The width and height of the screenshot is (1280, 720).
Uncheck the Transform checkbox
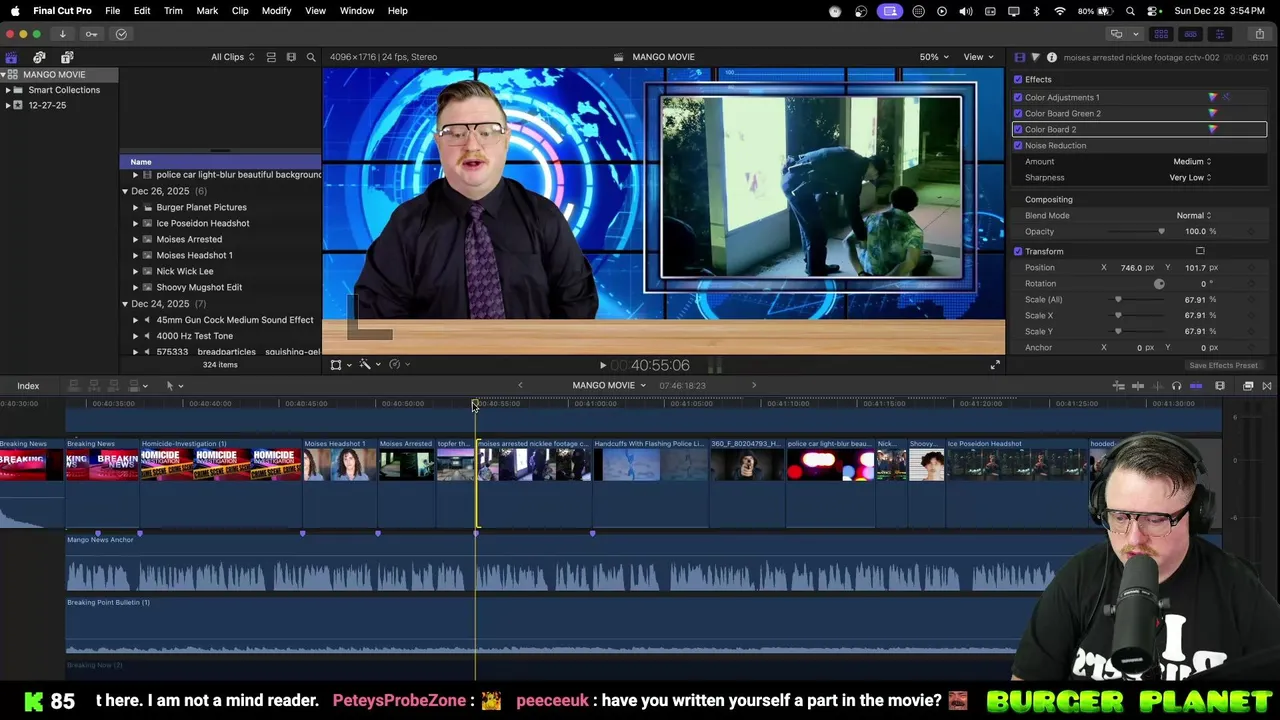[x=1018, y=251]
